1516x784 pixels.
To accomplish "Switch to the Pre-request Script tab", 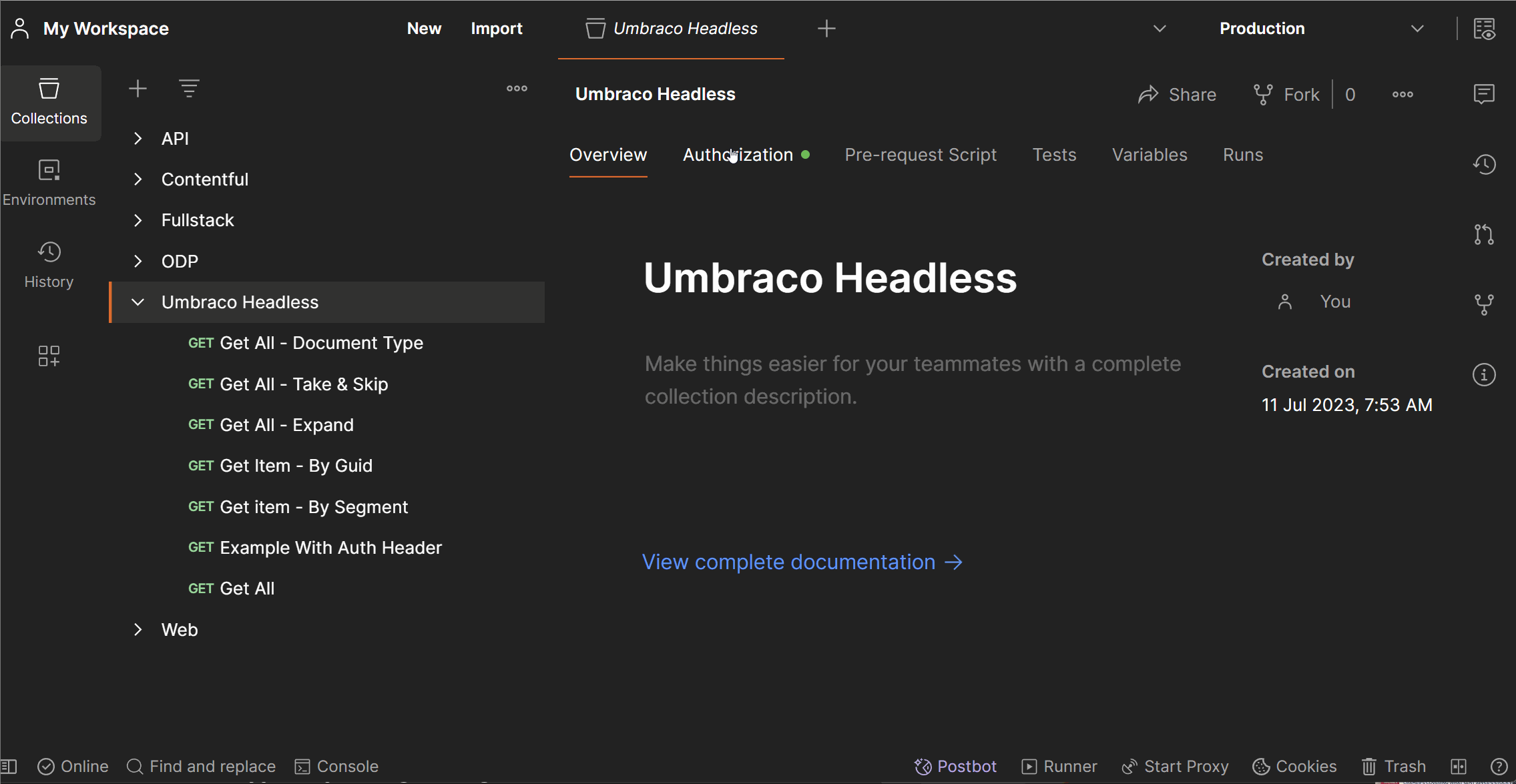I will tap(921, 155).
